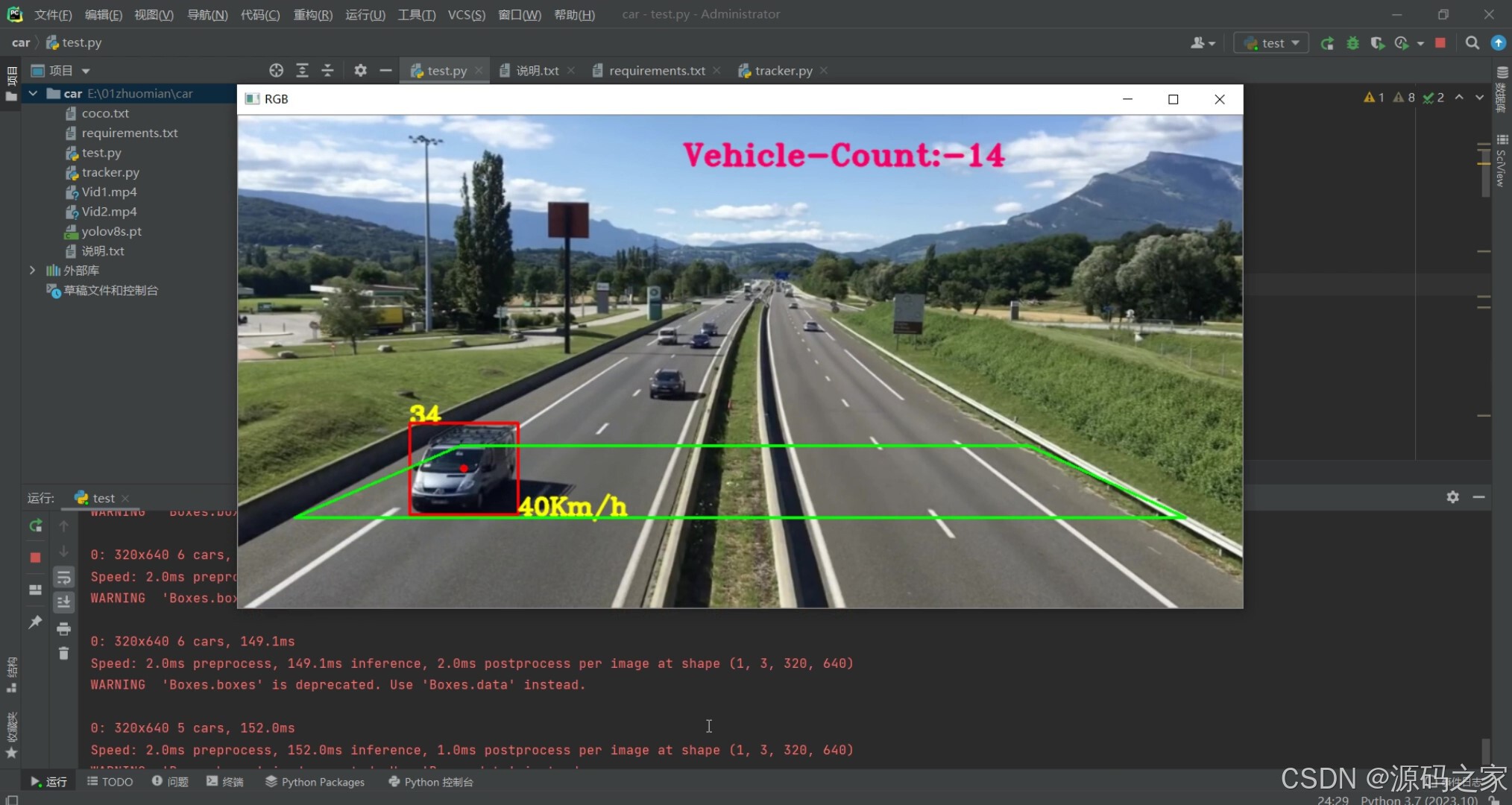
Task: Click the print icon in the run panel
Action: (x=64, y=629)
